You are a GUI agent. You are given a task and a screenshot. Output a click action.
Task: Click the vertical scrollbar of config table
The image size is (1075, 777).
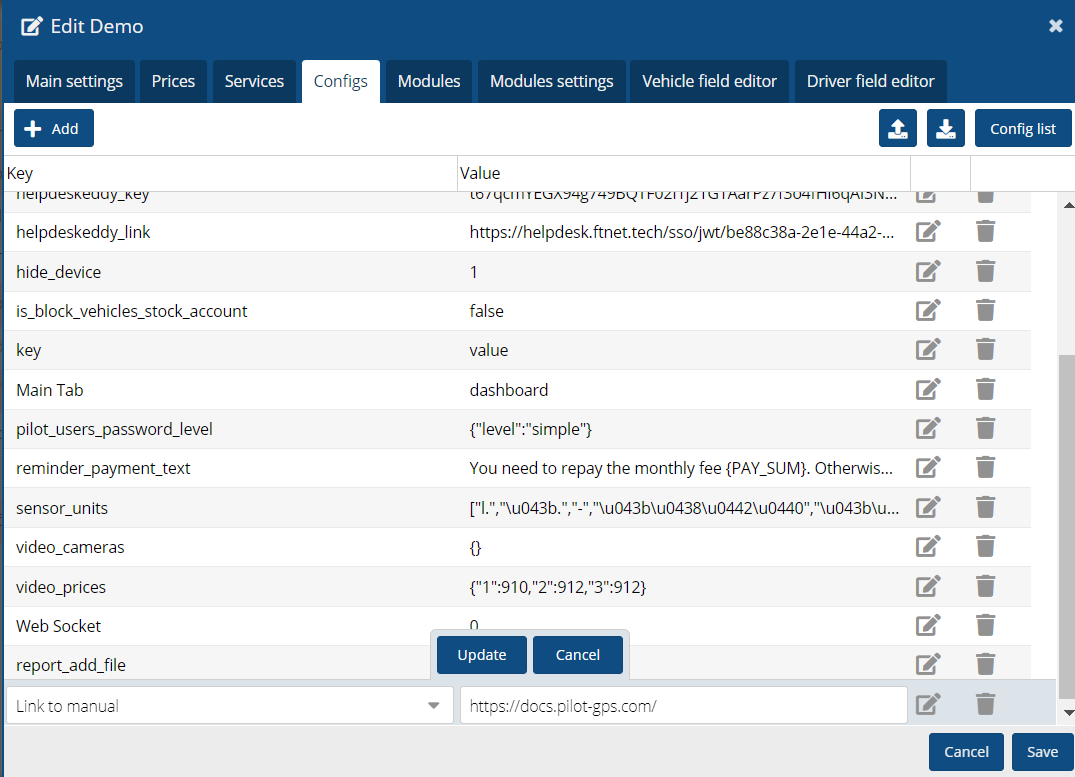[1066, 520]
